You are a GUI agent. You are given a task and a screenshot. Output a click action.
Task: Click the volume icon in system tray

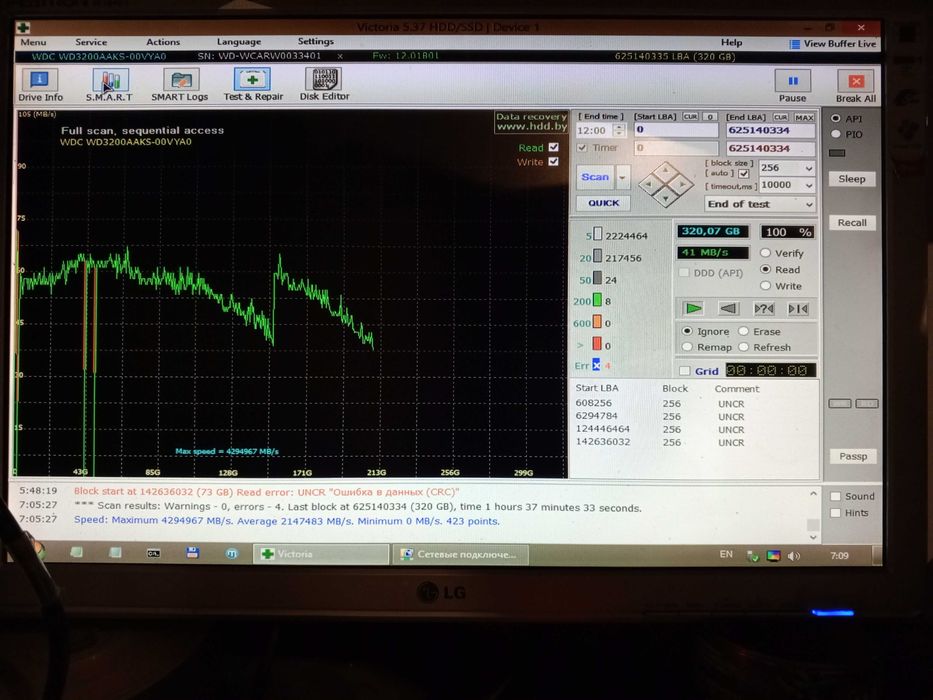(794, 556)
